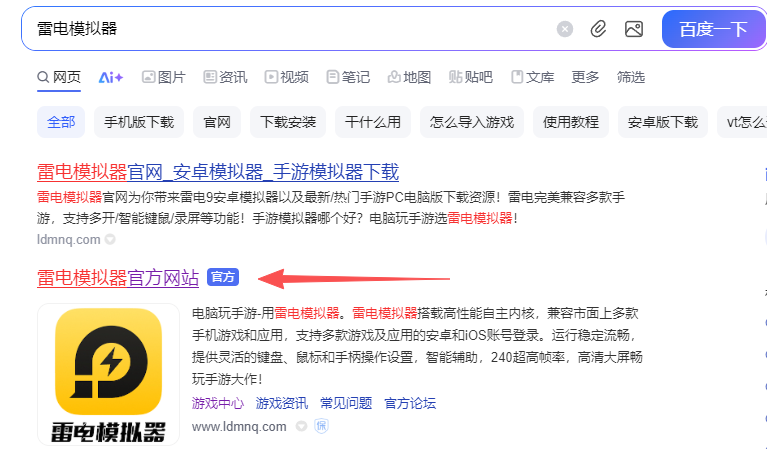Expand the 更多 menu
This screenshot has width=767, height=449.
pyautogui.click(x=585, y=77)
